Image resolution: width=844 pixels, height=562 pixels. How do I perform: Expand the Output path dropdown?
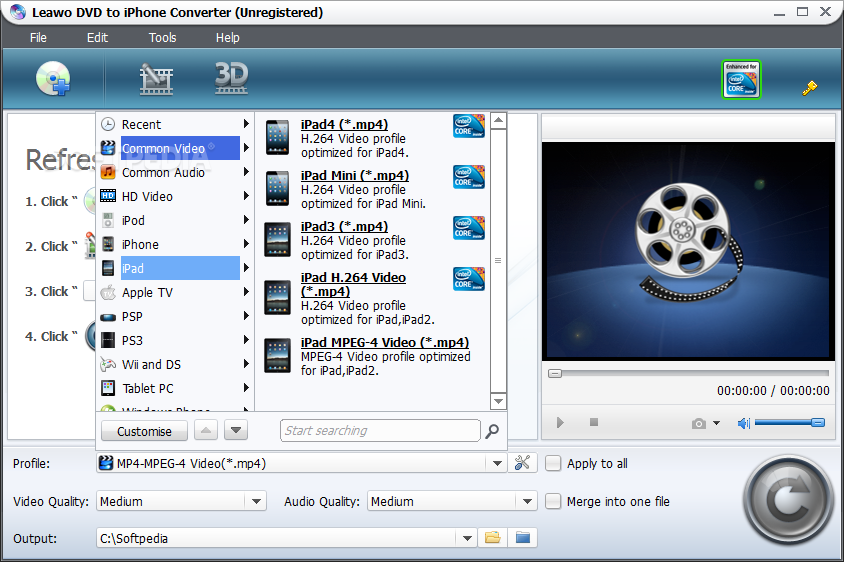click(x=467, y=538)
